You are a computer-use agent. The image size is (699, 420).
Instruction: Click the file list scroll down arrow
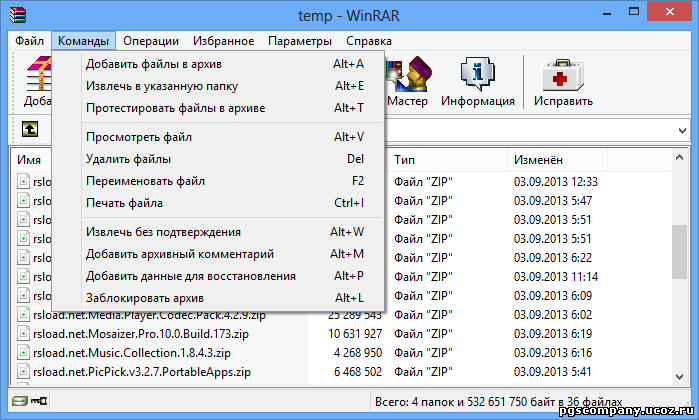[x=679, y=377]
